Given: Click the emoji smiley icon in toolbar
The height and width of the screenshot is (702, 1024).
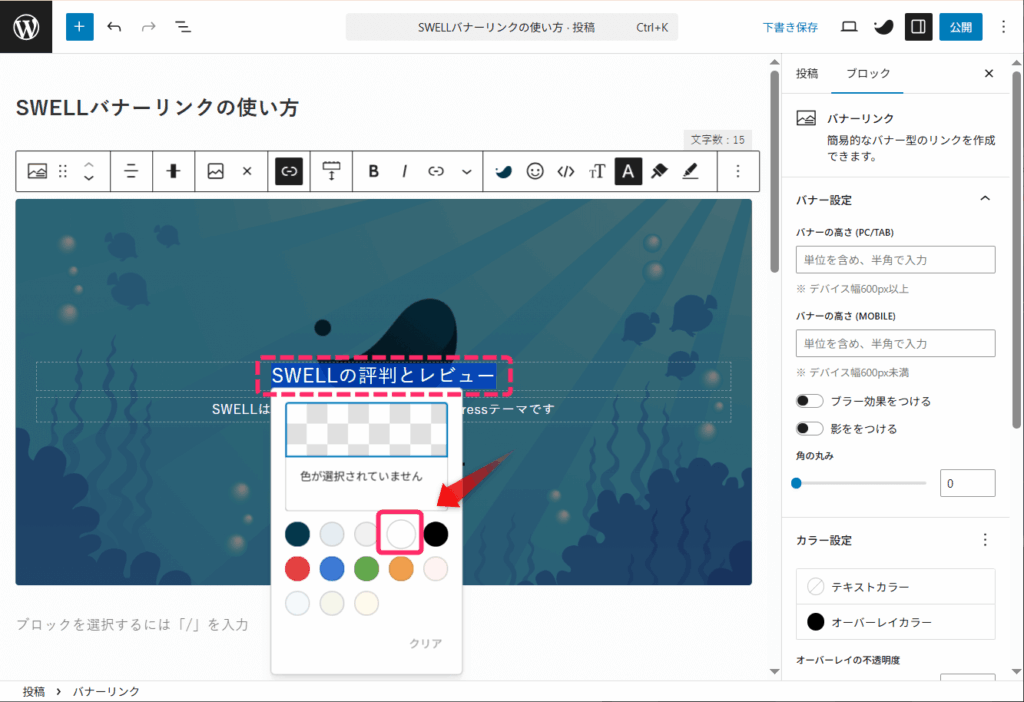Looking at the screenshot, I should click(x=535, y=171).
